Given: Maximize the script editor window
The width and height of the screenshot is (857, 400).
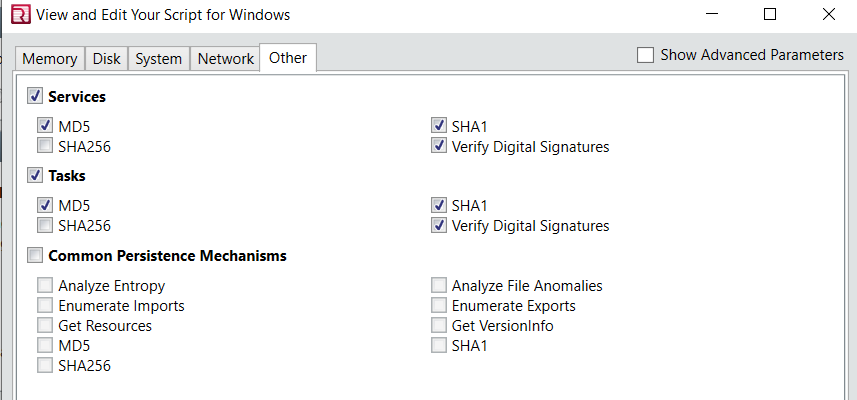Looking at the screenshot, I should coord(770,15).
